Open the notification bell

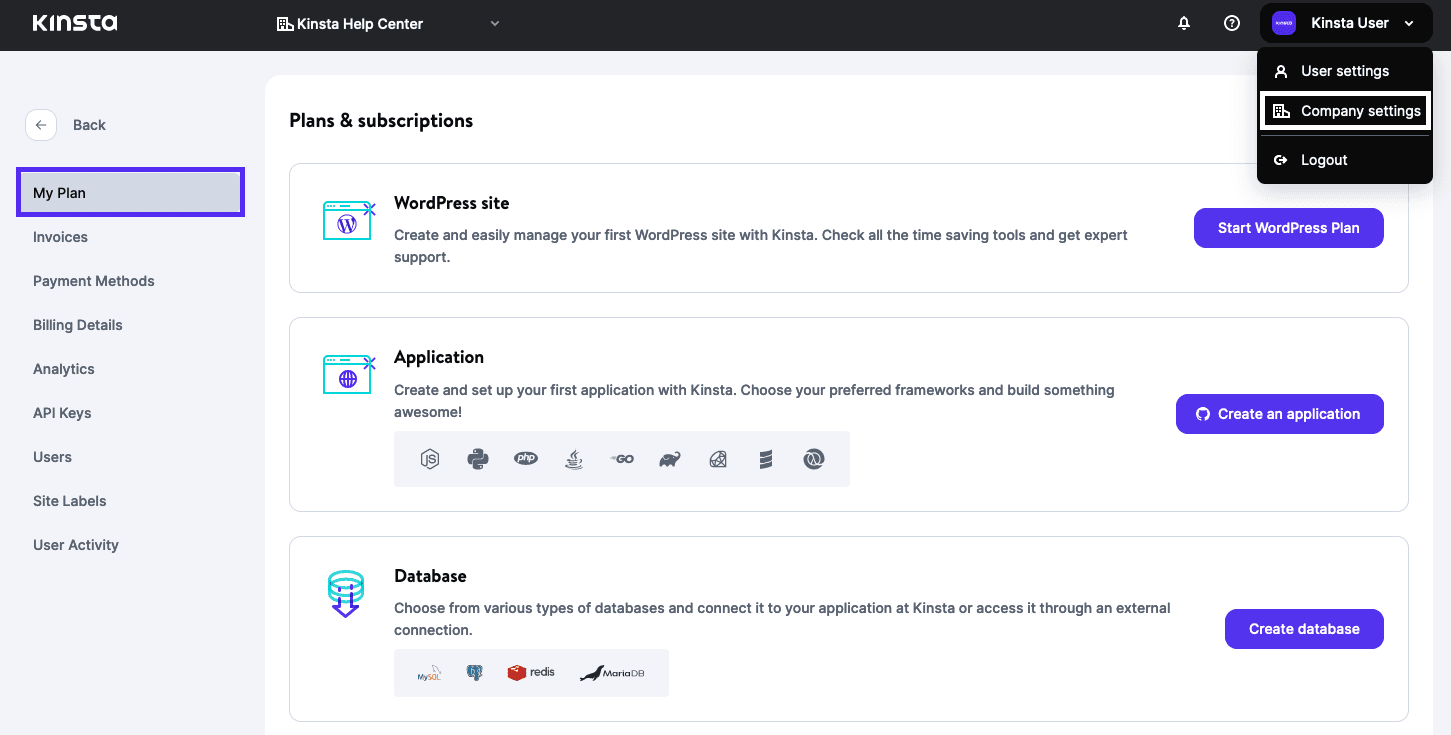[1183, 22]
